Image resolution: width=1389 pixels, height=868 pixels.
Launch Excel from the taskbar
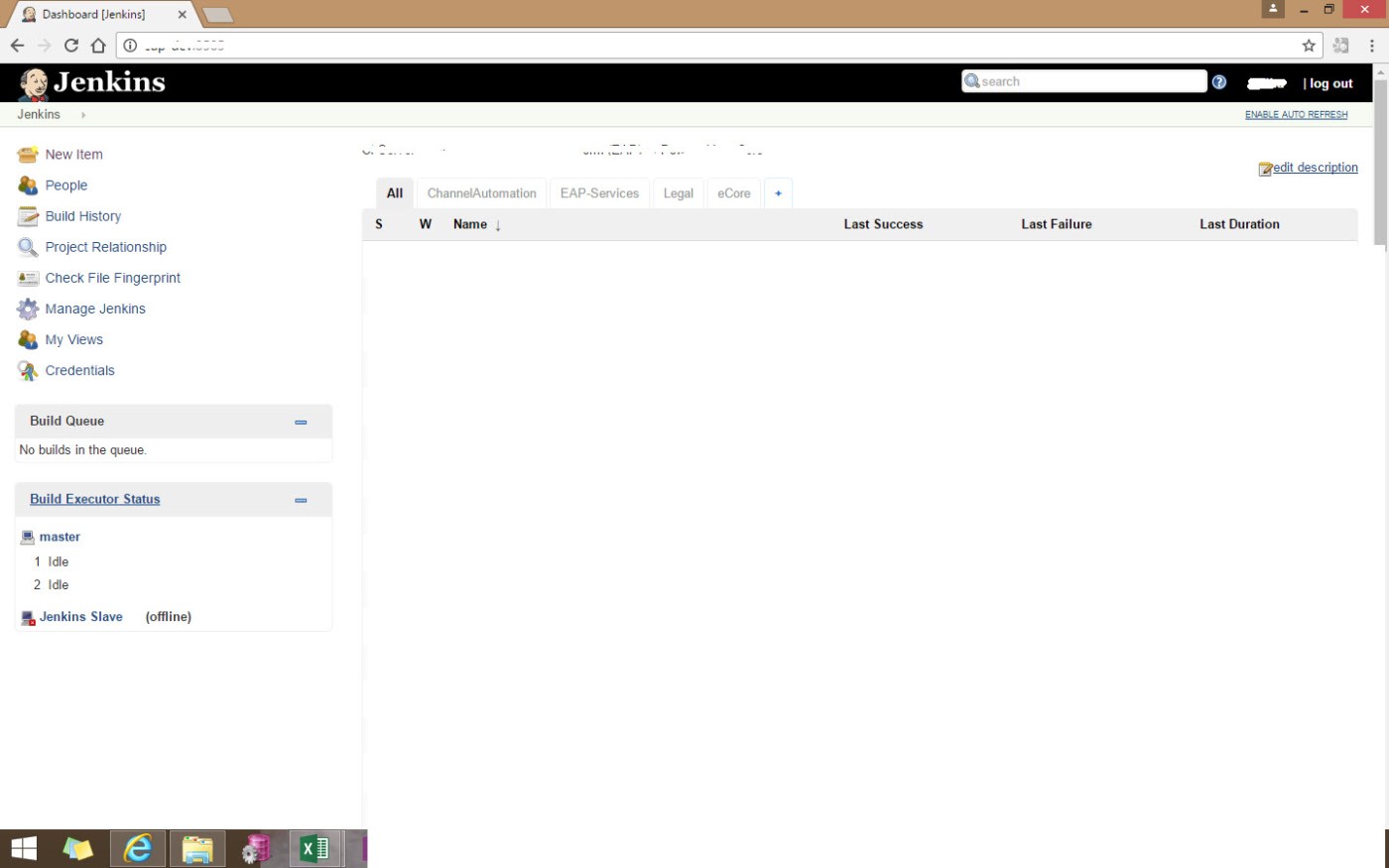[313, 848]
